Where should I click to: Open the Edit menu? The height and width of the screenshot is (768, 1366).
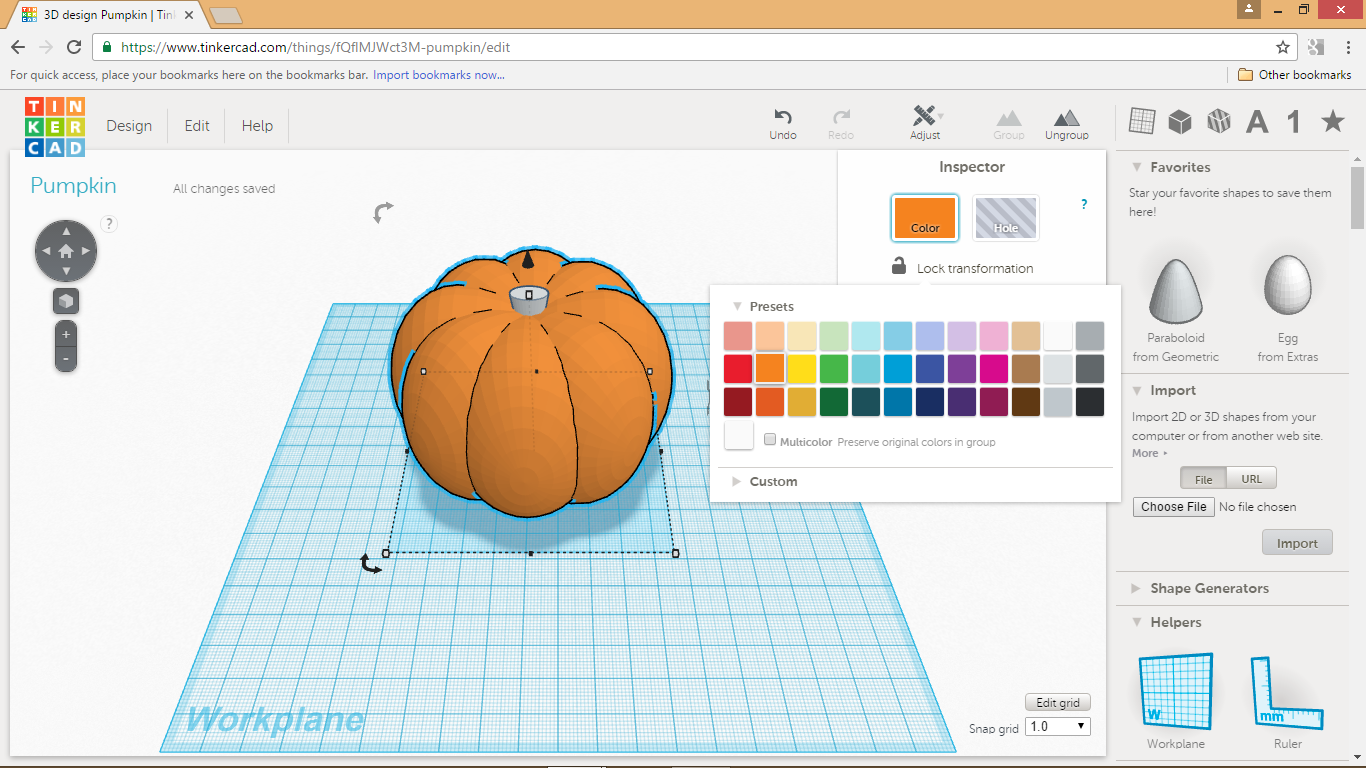click(x=196, y=125)
